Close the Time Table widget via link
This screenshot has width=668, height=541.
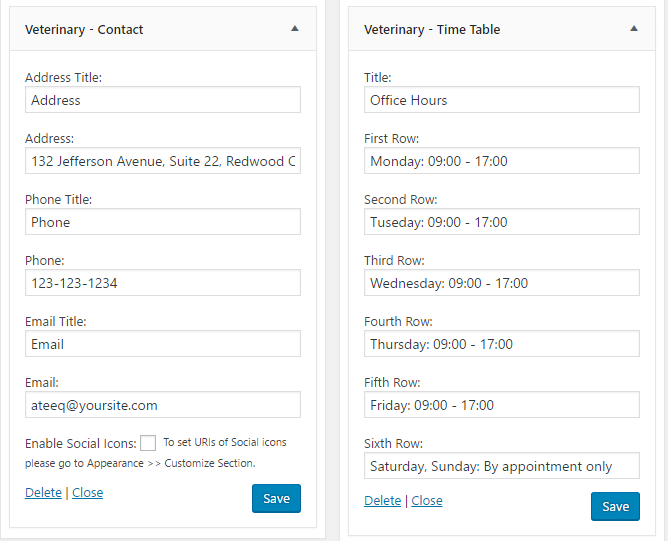point(426,500)
